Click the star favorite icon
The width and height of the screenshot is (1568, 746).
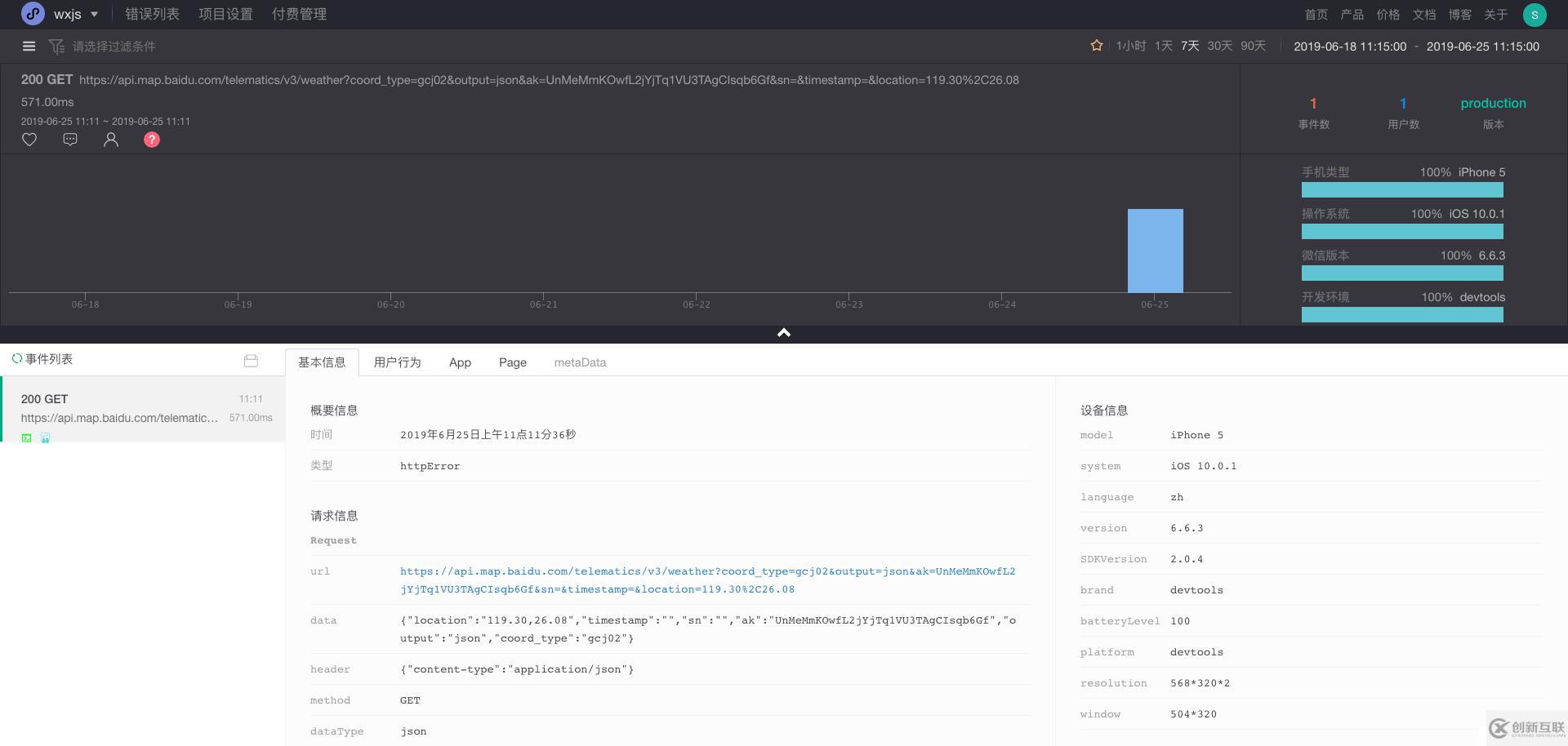[1097, 46]
